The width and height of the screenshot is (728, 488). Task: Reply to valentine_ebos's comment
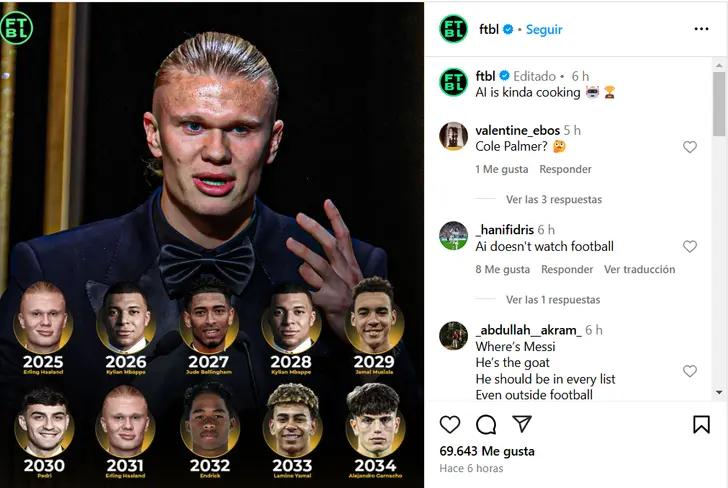565,170
